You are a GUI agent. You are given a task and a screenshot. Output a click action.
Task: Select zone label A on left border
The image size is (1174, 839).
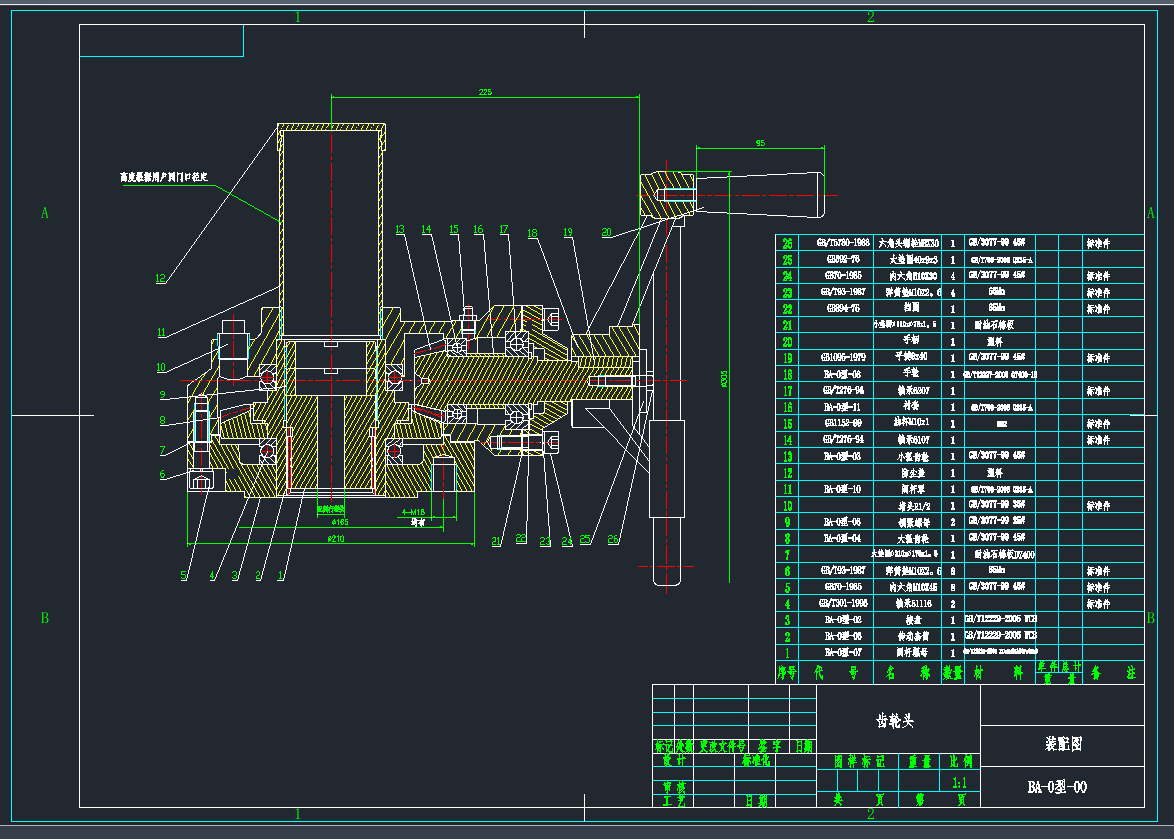(44, 212)
